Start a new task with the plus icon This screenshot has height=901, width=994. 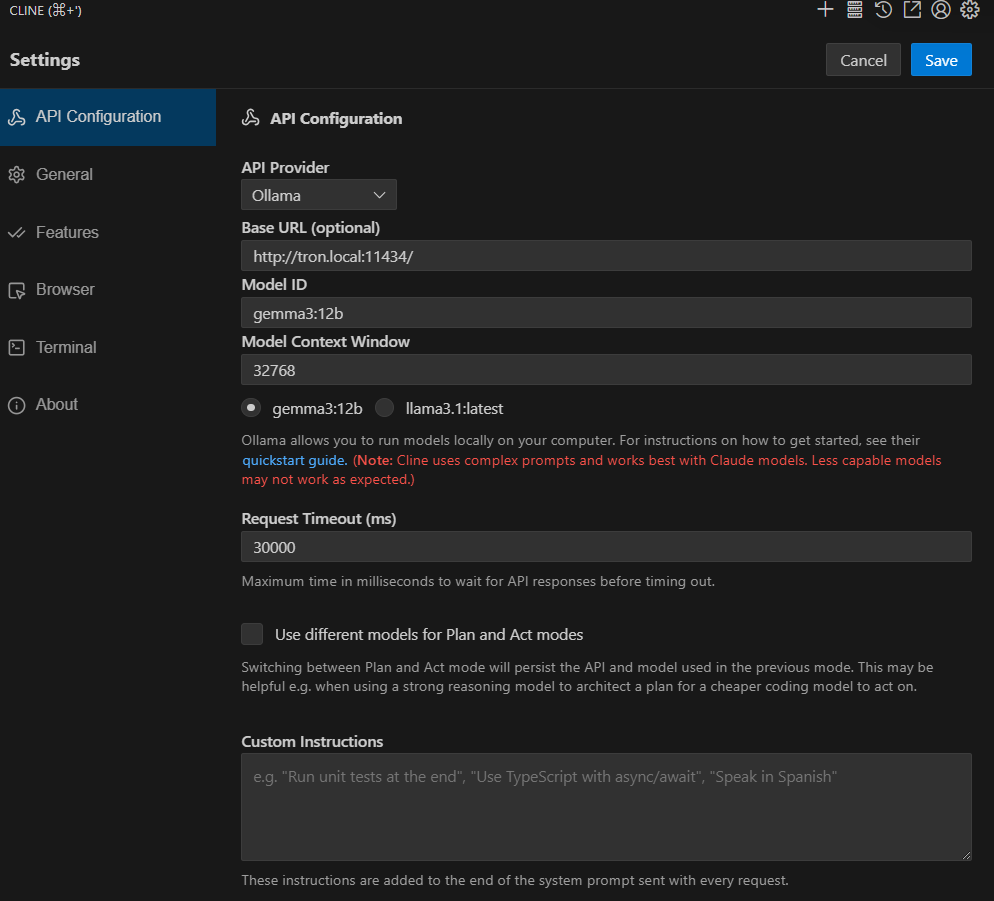(825, 10)
